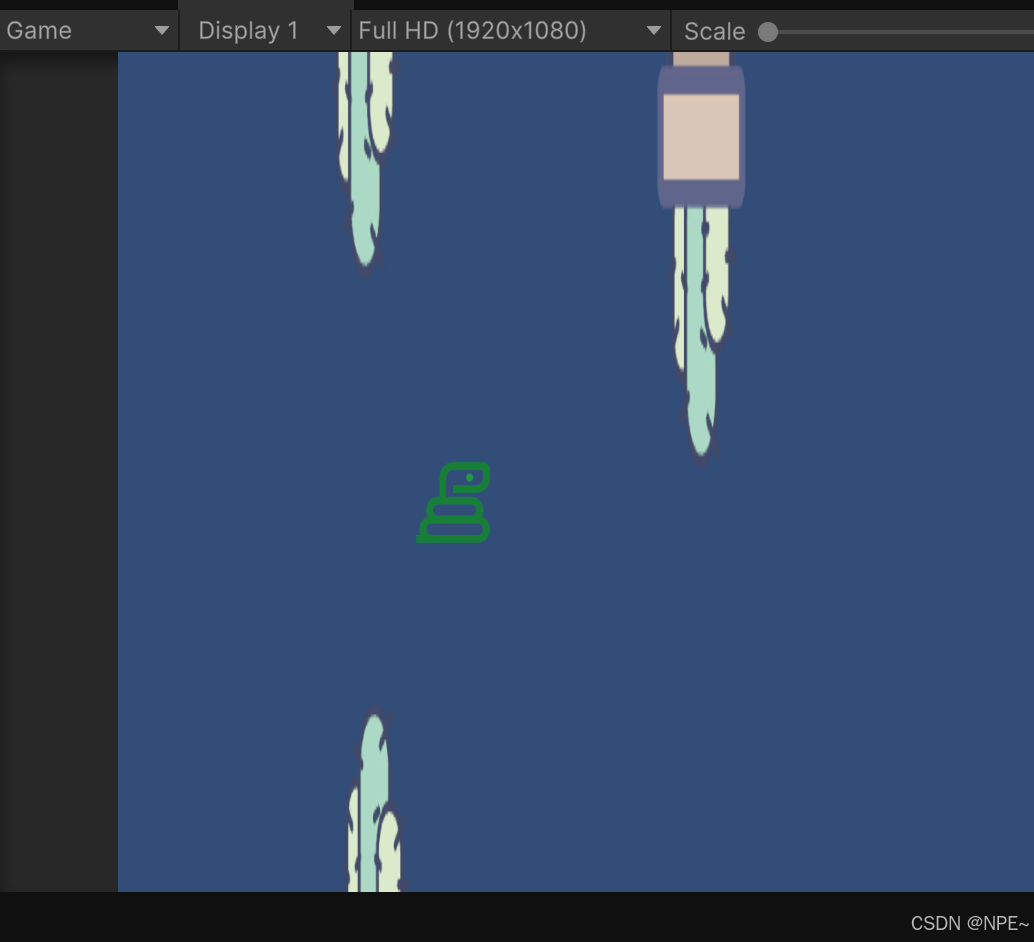Viewport: 1034px width, 942px height.
Task: Click the green snake character sprite
Action: [x=454, y=503]
